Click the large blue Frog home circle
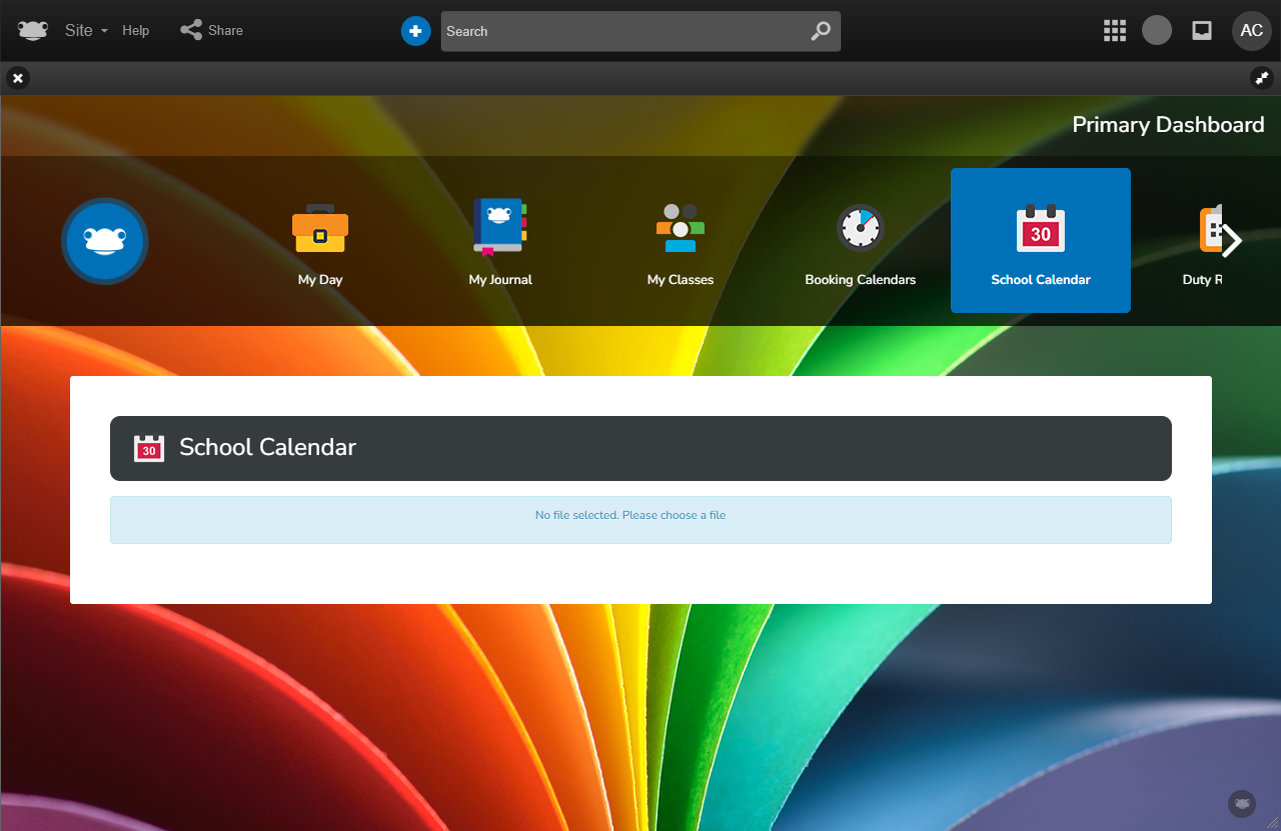The height and width of the screenshot is (831, 1281). [x=105, y=241]
